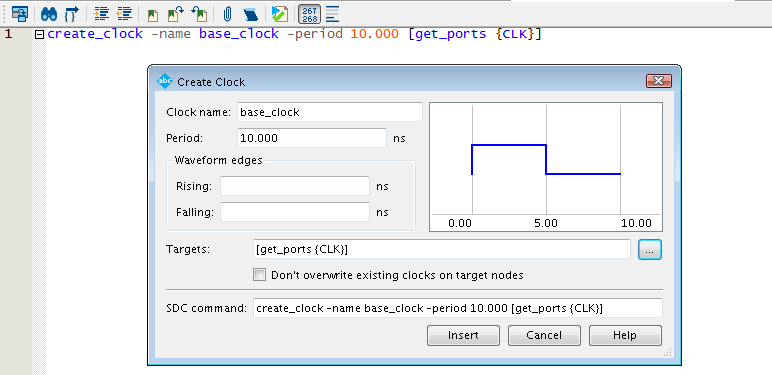Focus the Rising waveform edge field
The height and width of the screenshot is (375, 772).
click(x=295, y=186)
